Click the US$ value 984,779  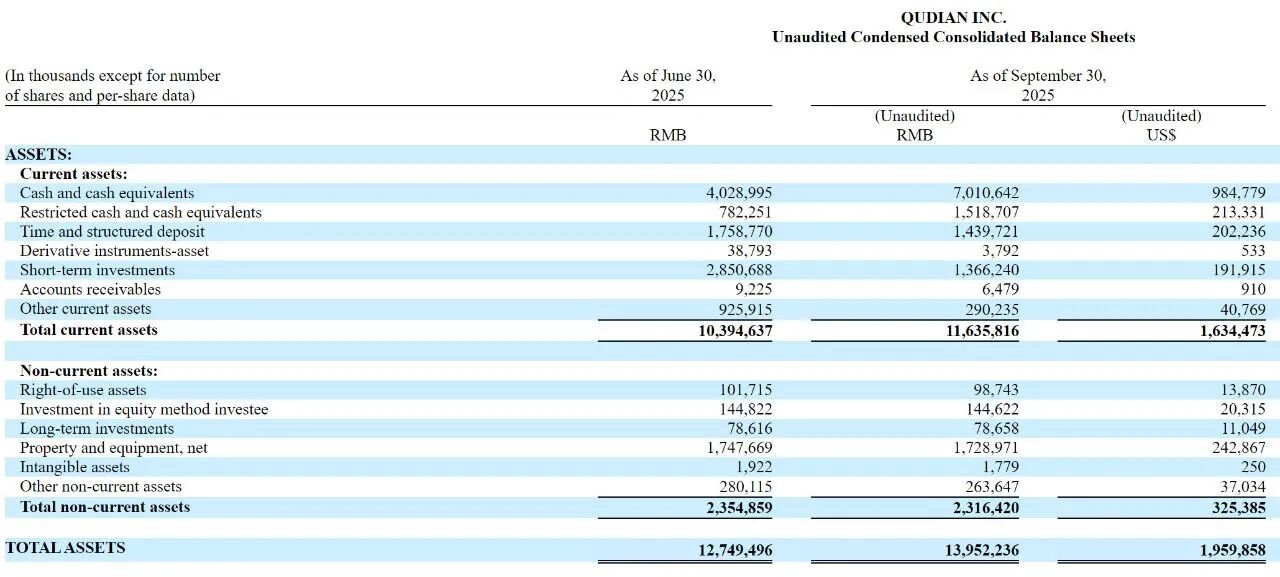pyautogui.click(x=1238, y=193)
